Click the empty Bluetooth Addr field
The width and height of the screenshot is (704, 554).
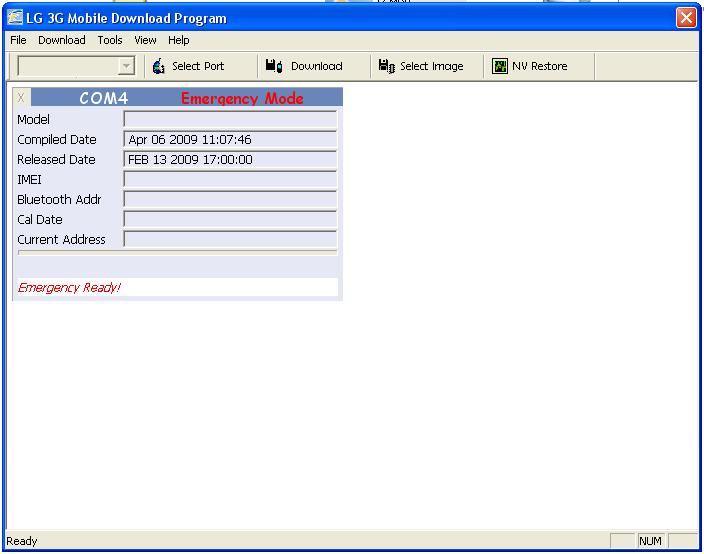[230, 199]
